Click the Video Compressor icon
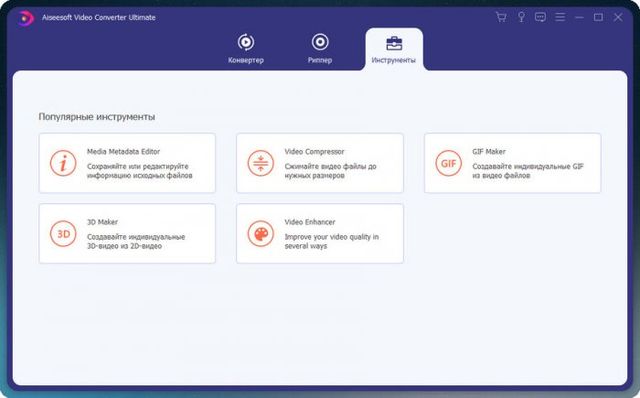The image size is (640, 398). point(260,163)
